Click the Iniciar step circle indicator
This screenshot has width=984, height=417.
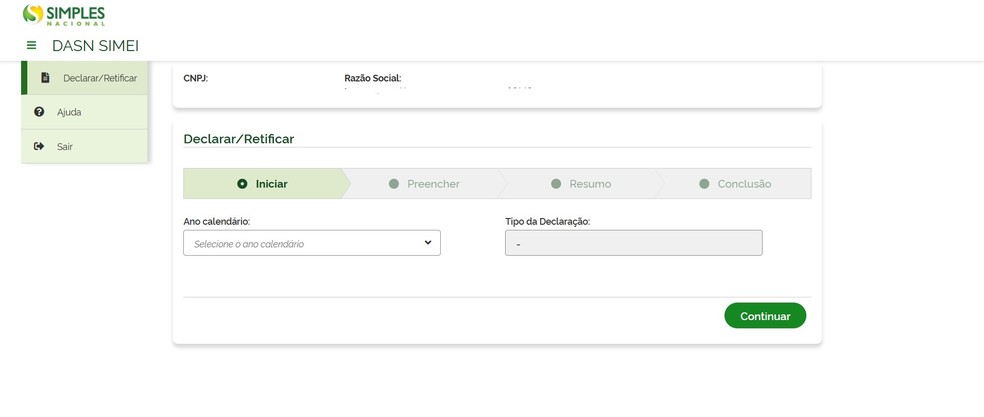(x=242, y=184)
